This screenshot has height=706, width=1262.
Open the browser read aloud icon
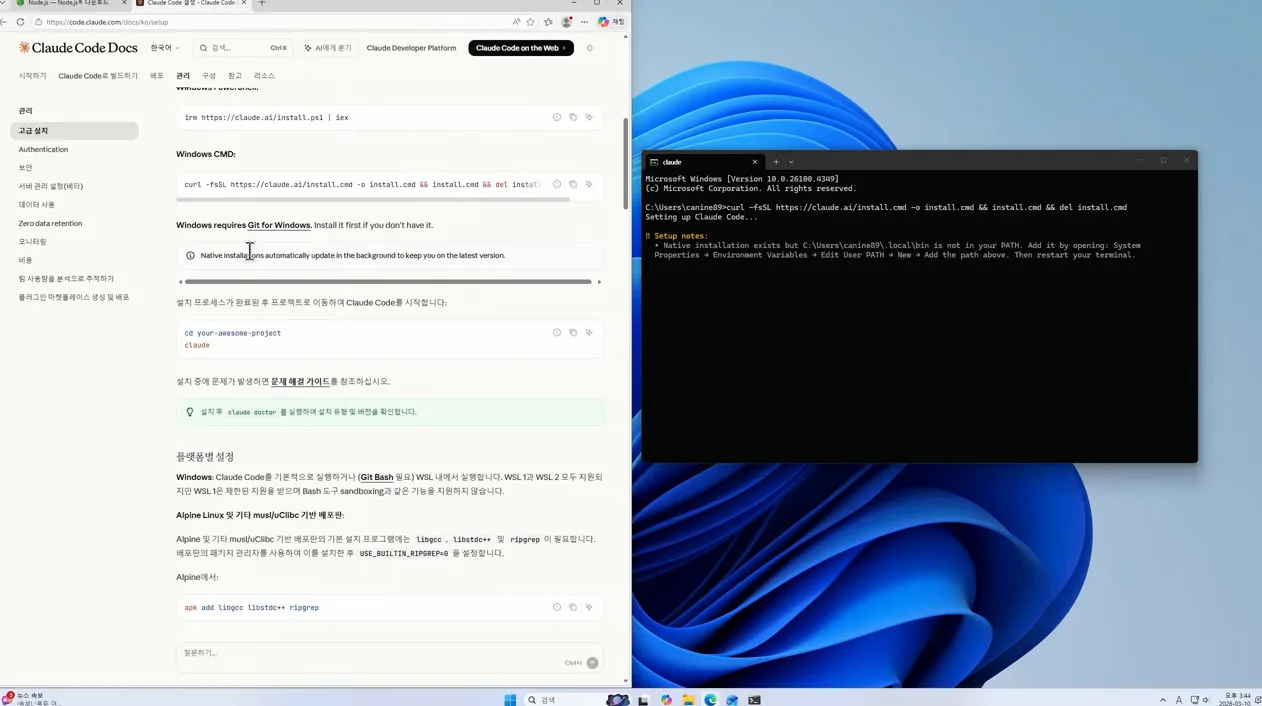516,22
